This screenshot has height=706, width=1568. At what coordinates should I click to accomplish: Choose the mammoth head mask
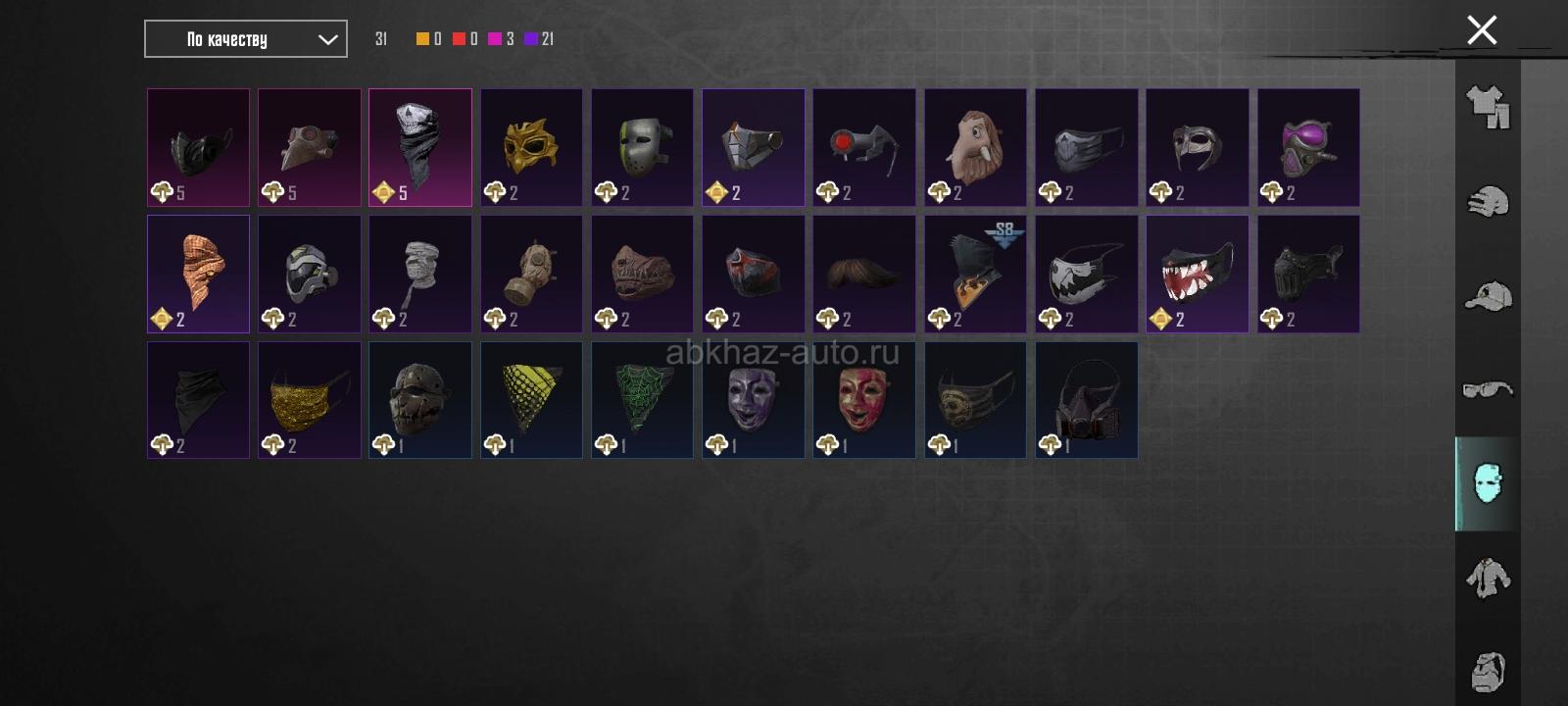tap(975, 148)
